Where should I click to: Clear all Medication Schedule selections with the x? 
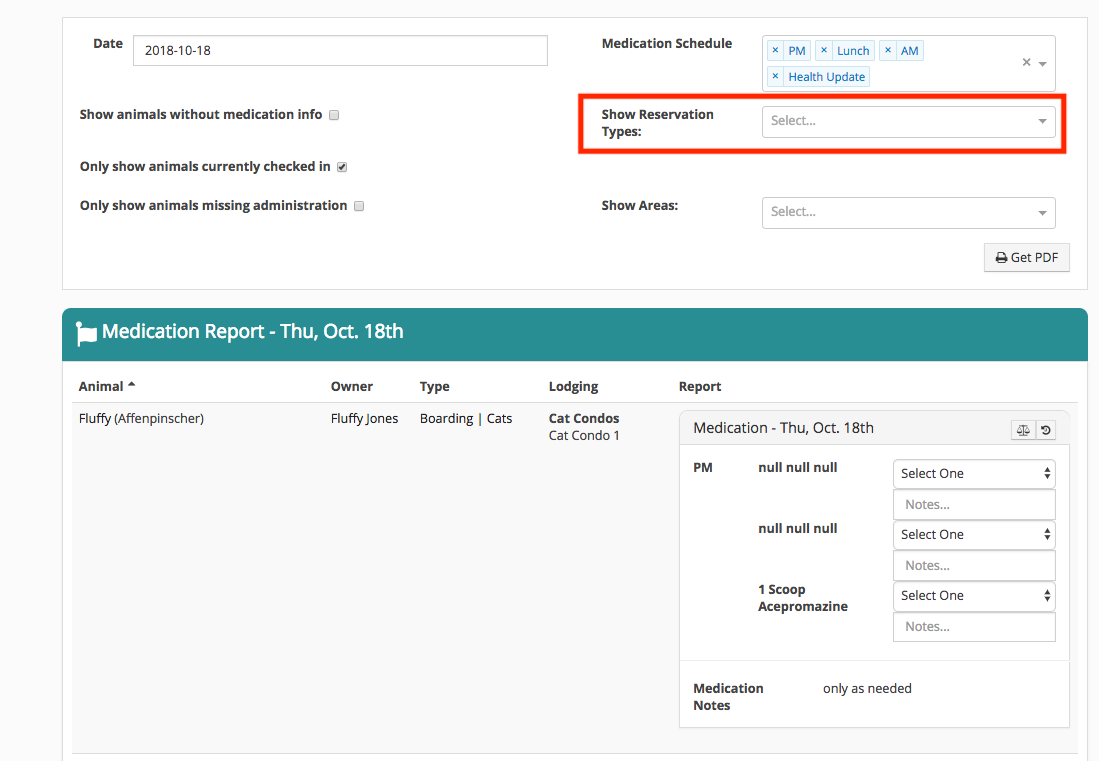click(x=1026, y=61)
